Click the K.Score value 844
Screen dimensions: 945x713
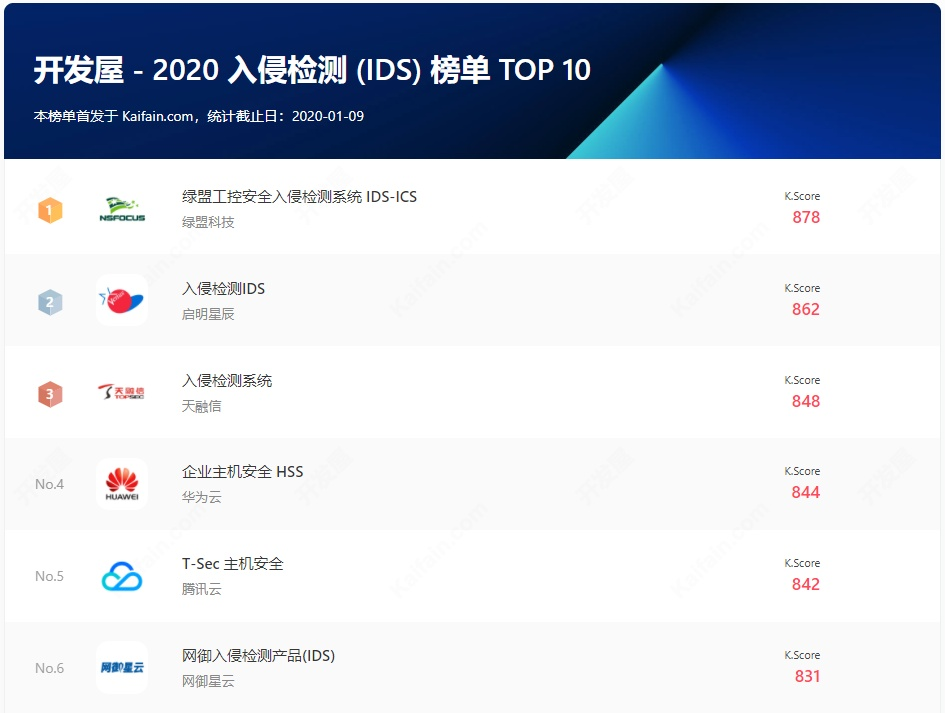[x=806, y=492]
